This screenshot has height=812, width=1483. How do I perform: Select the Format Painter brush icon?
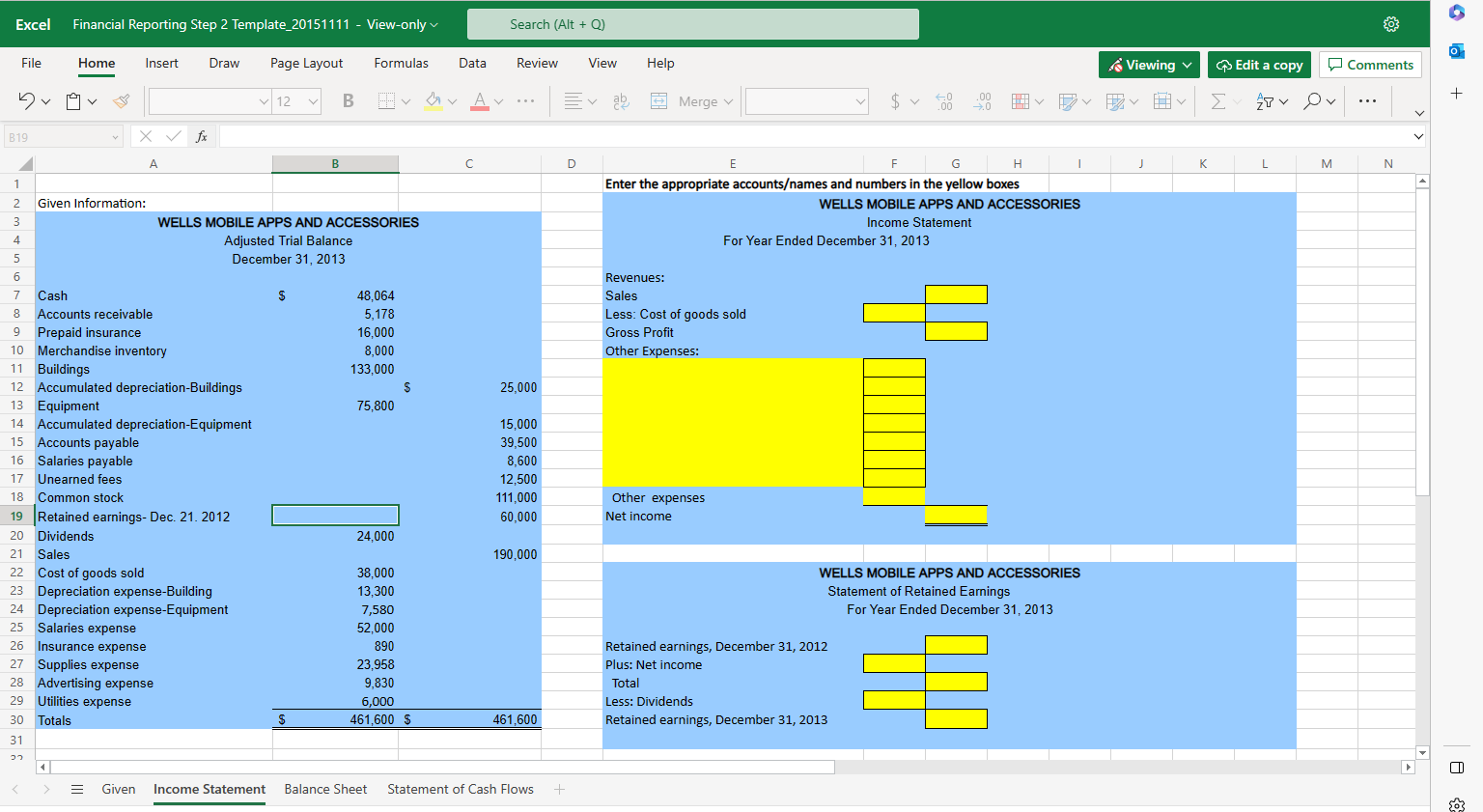tap(122, 101)
